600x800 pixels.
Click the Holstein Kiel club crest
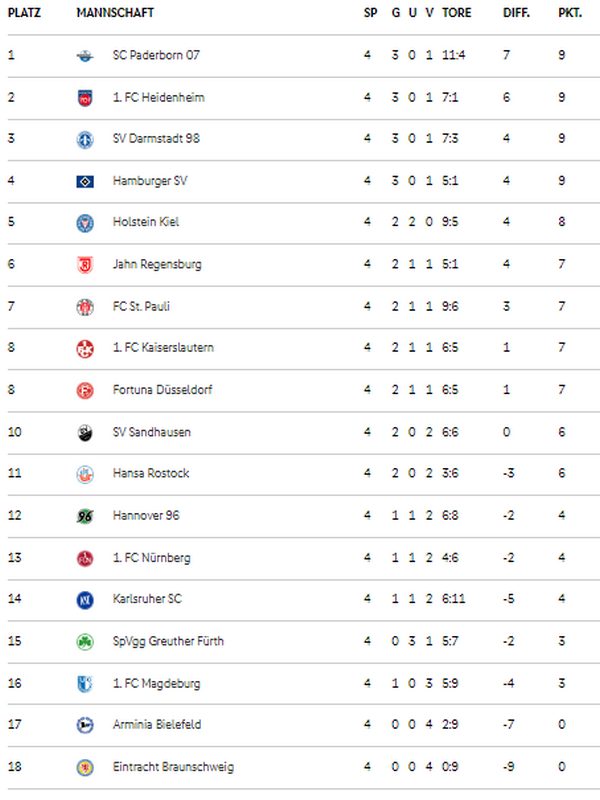85,222
